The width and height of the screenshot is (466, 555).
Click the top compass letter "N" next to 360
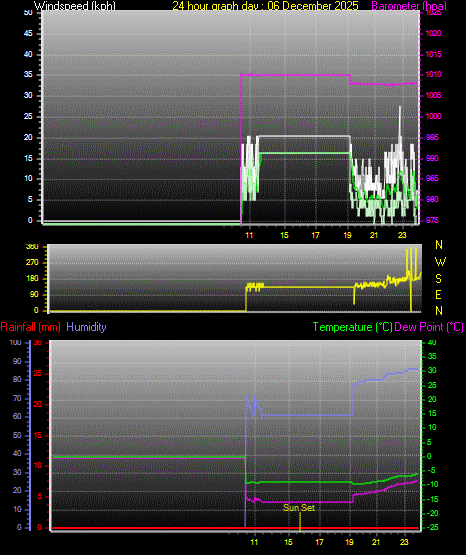439,245
